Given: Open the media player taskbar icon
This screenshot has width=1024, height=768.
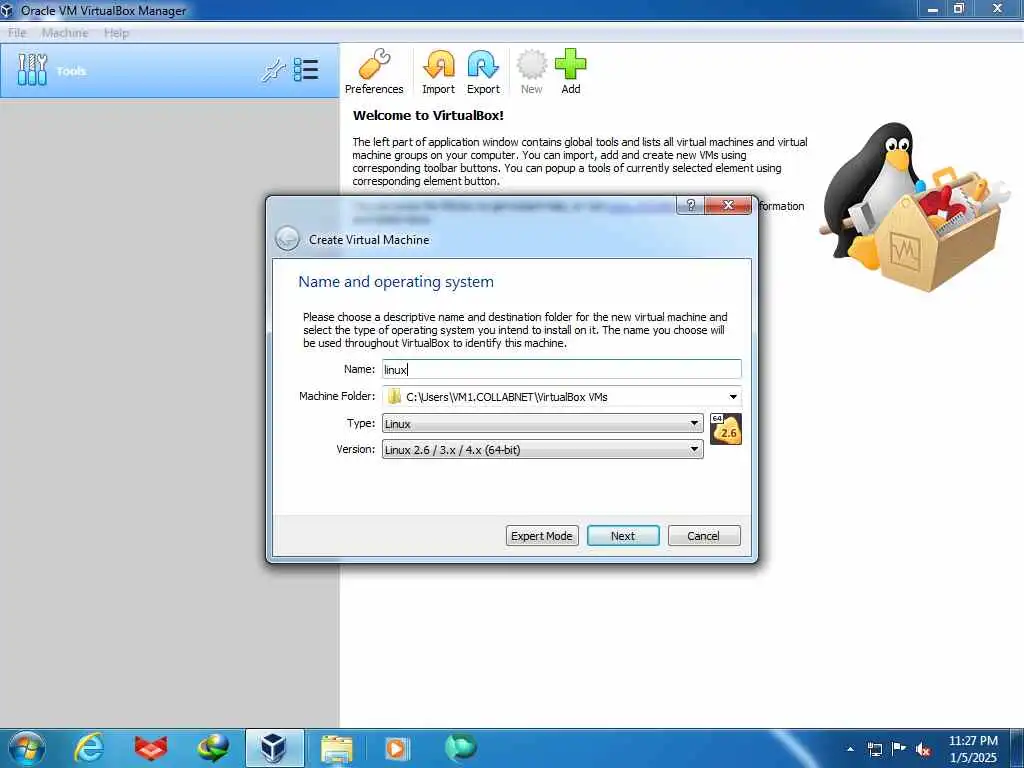Looking at the screenshot, I should click(x=397, y=748).
